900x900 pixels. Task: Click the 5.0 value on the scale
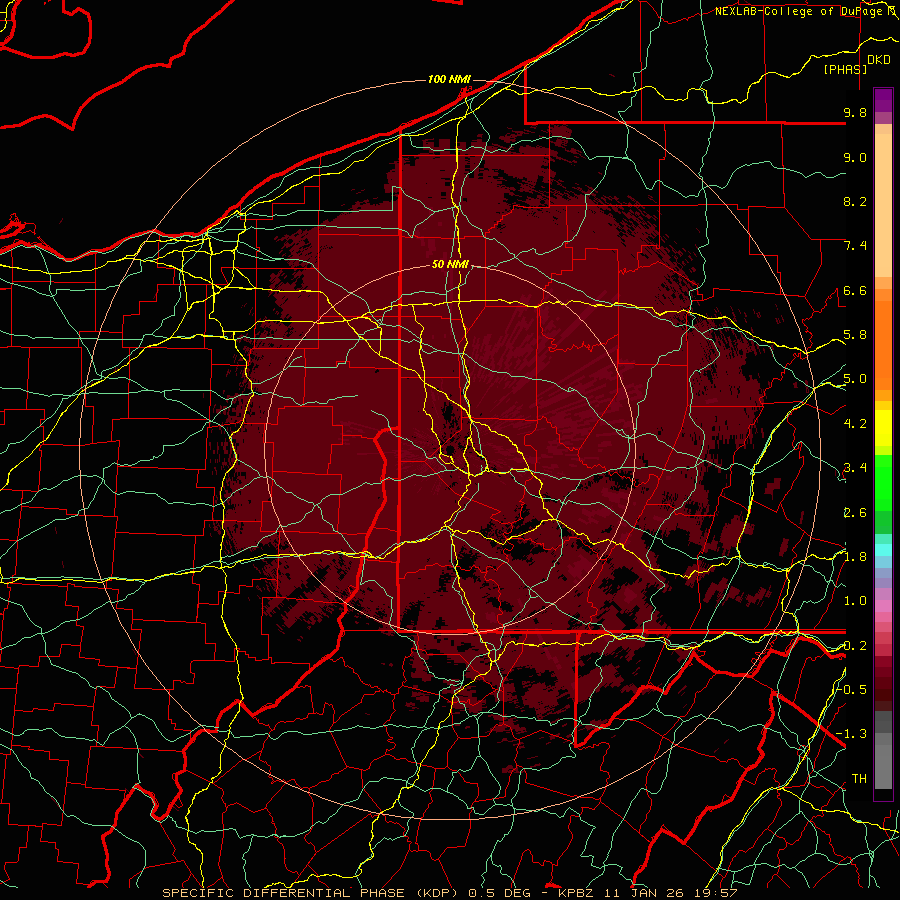coord(855,379)
